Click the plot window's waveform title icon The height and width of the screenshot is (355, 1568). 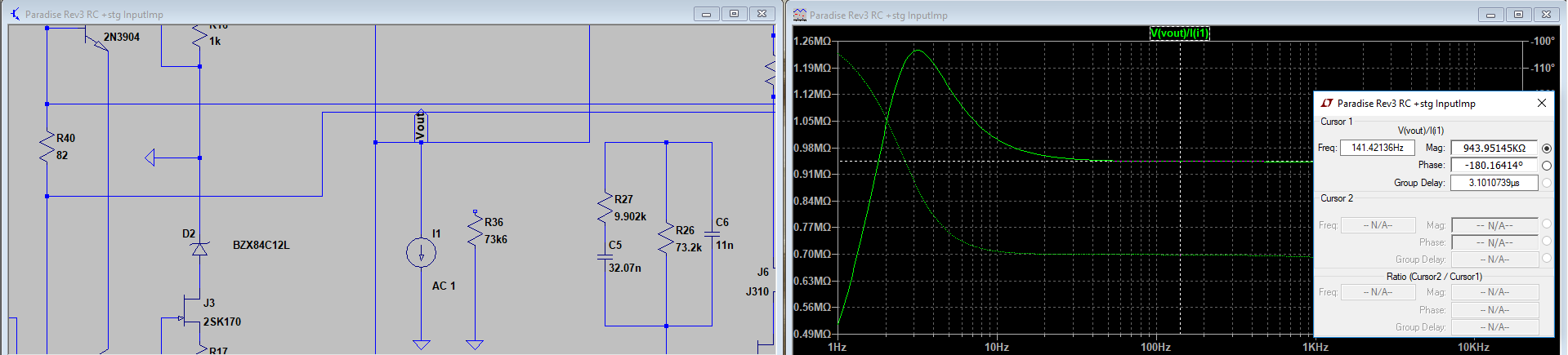click(799, 15)
